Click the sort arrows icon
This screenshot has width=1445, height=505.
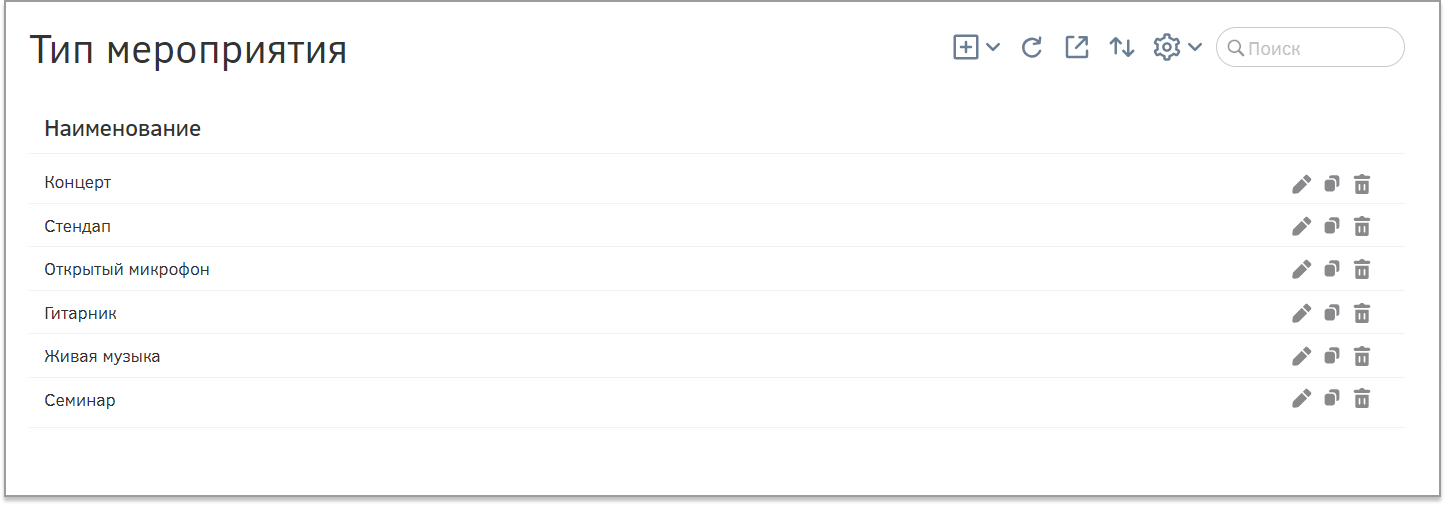[x=1122, y=47]
